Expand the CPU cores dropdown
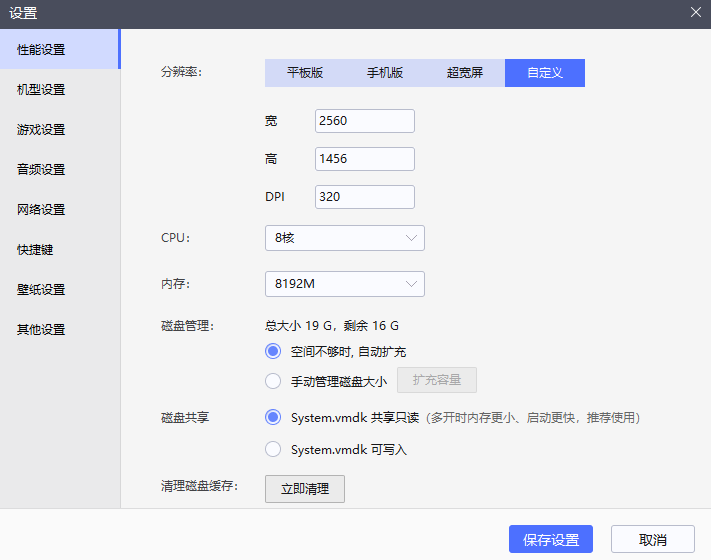Viewport: 711px width, 560px height. 344,238
